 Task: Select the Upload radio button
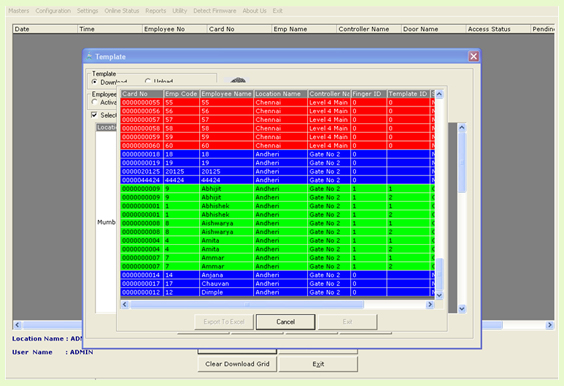(147, 81)
